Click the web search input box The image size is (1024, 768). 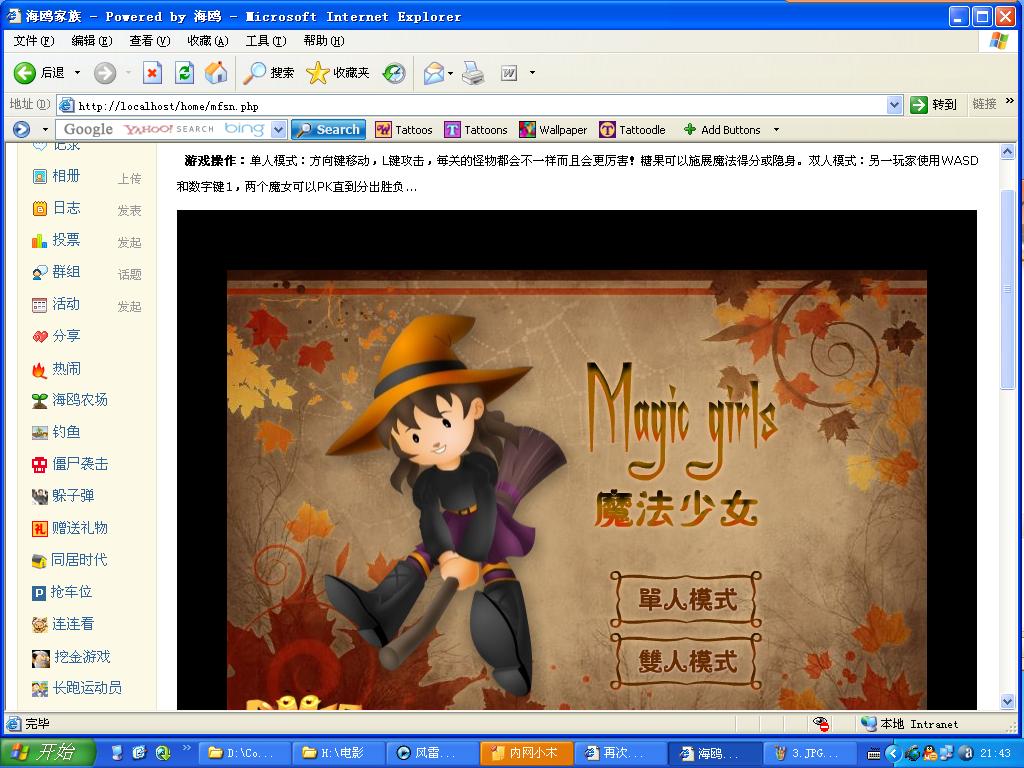163,130
